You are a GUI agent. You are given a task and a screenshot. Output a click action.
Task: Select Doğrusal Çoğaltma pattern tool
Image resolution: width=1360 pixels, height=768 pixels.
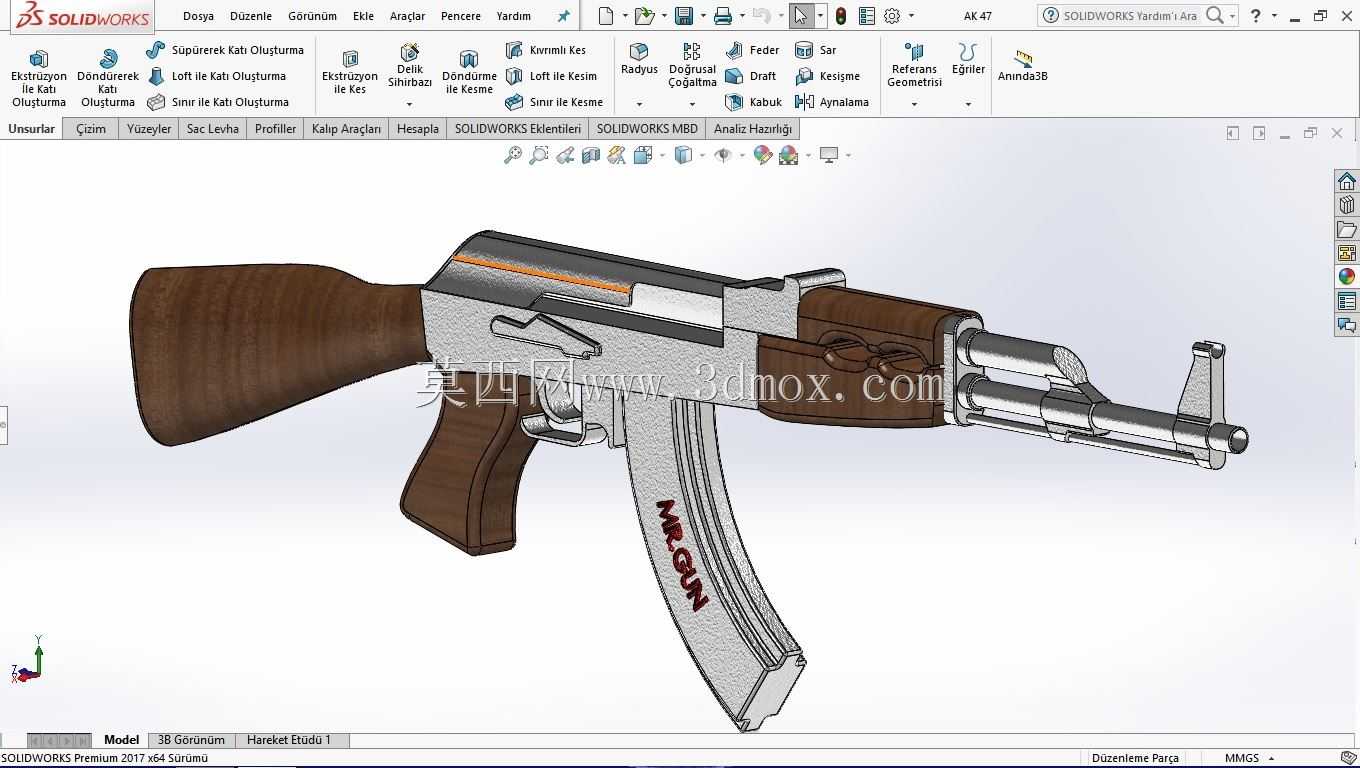point(692,66)
